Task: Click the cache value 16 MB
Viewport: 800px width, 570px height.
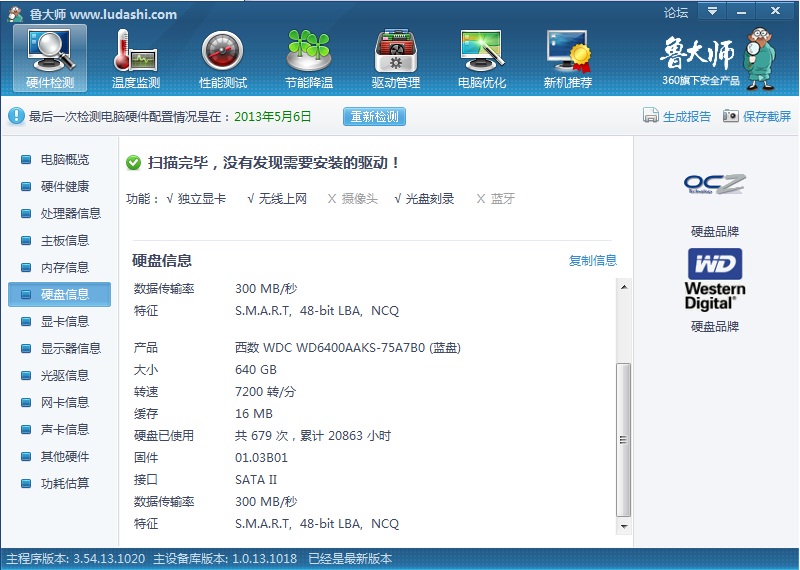Action: [x=254, y=414]
